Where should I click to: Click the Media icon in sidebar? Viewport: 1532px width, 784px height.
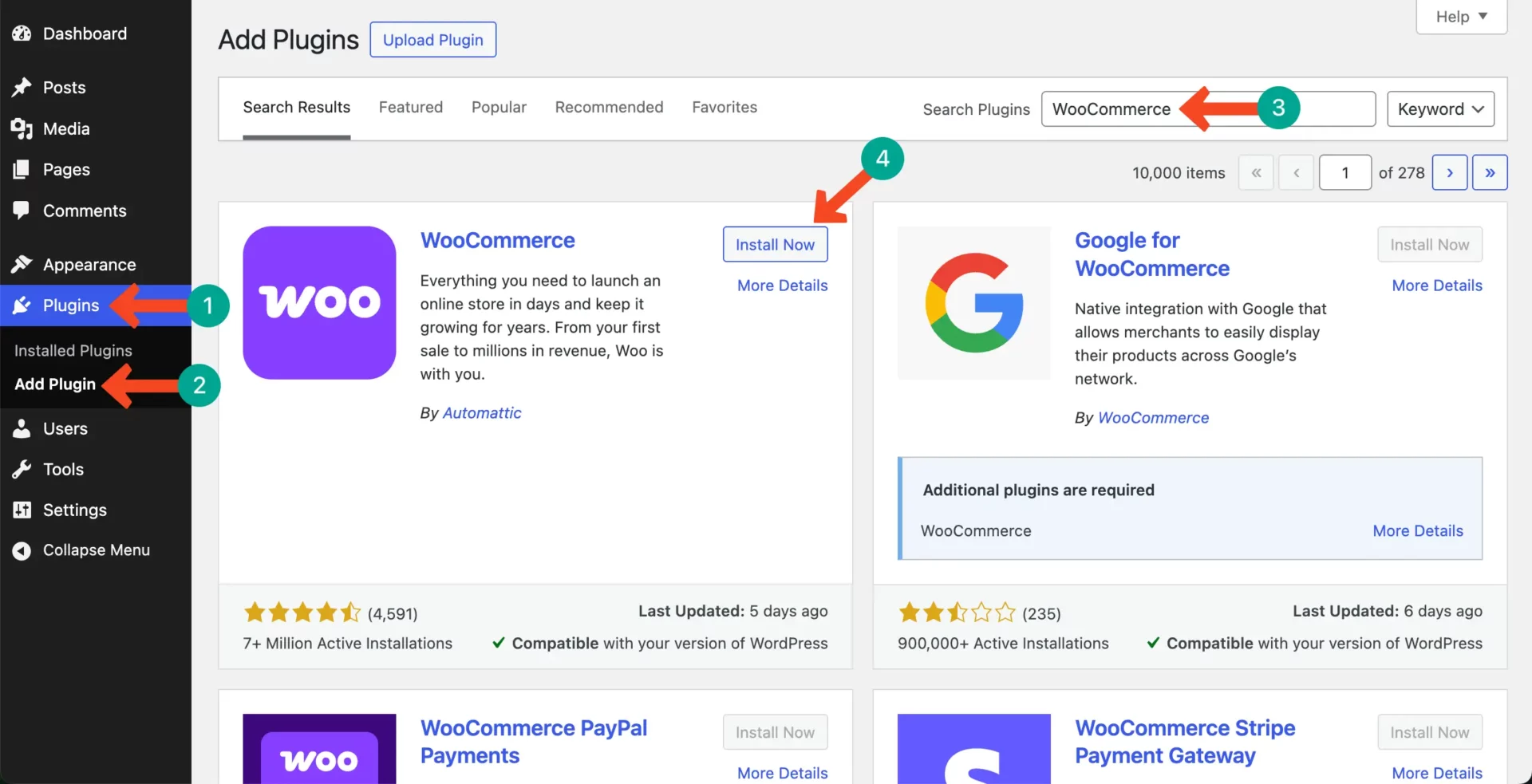pyautogui.click(x=22, y=128)
